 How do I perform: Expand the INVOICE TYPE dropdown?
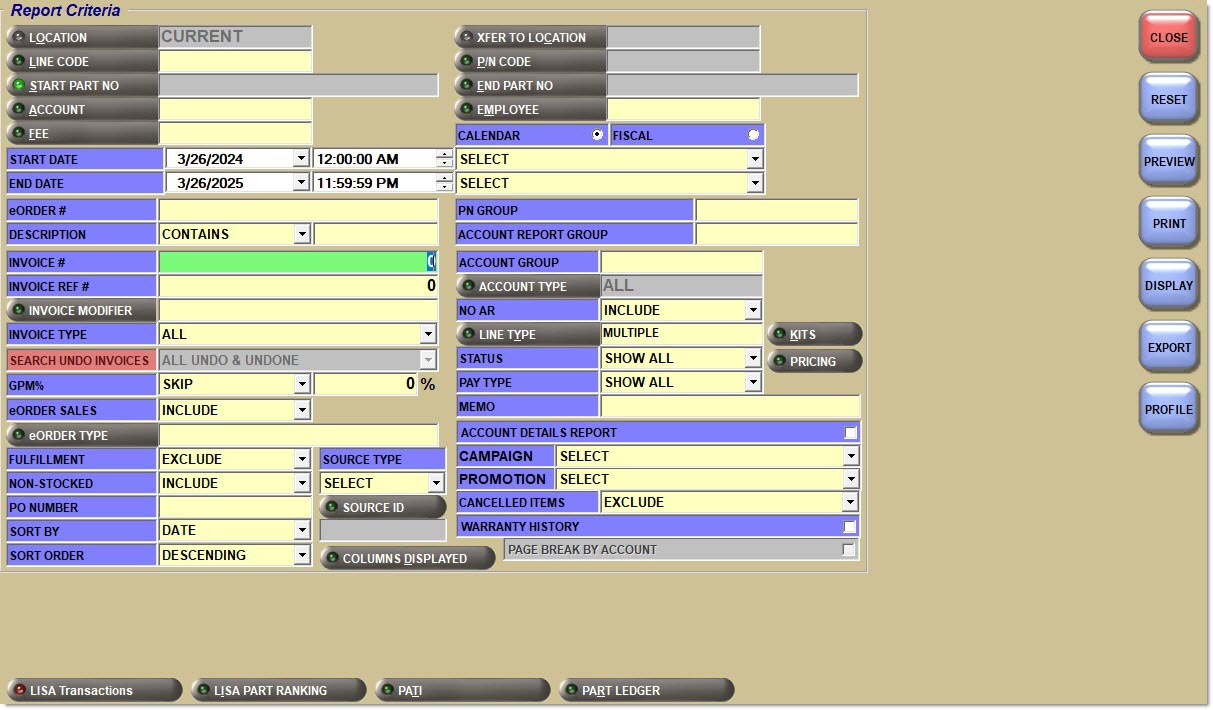428,335
